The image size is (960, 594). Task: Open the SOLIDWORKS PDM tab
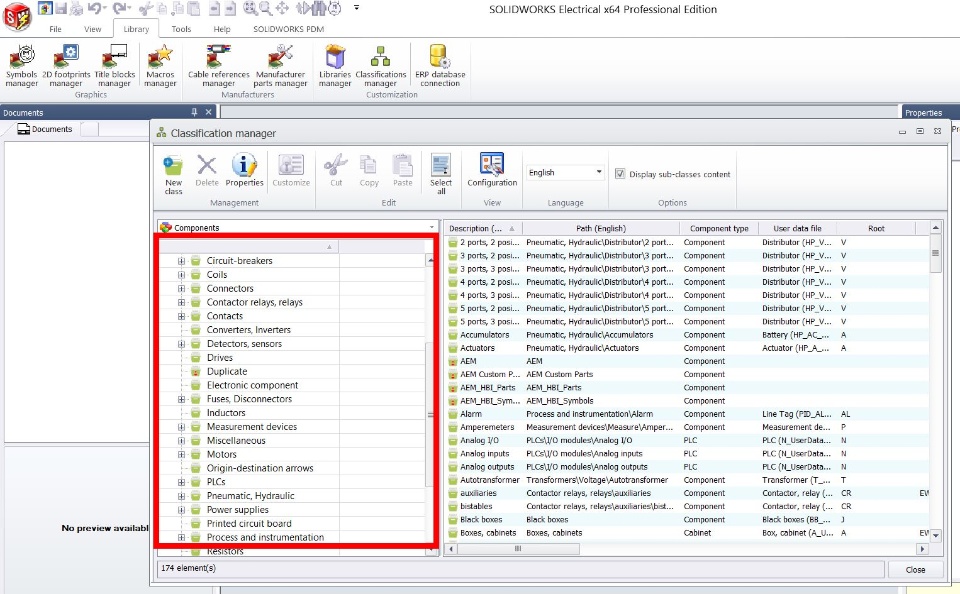288,29
